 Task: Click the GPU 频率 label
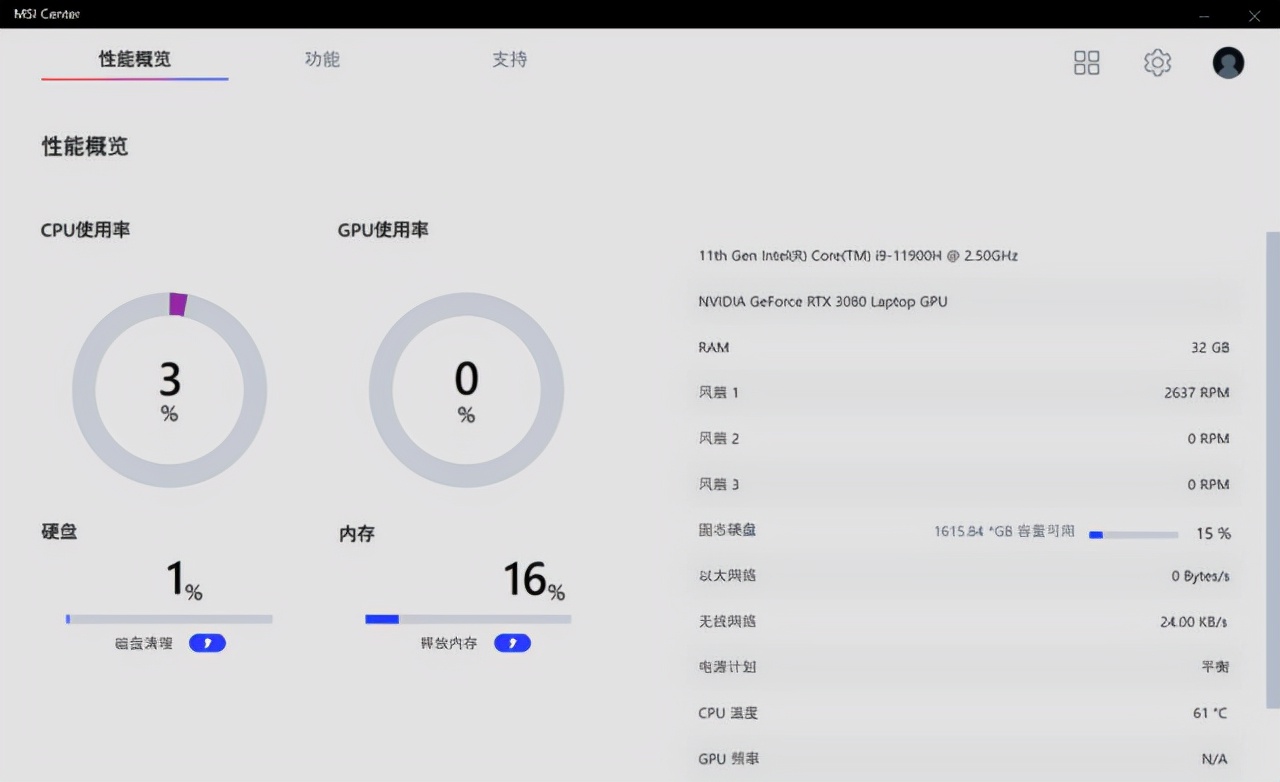728,759
